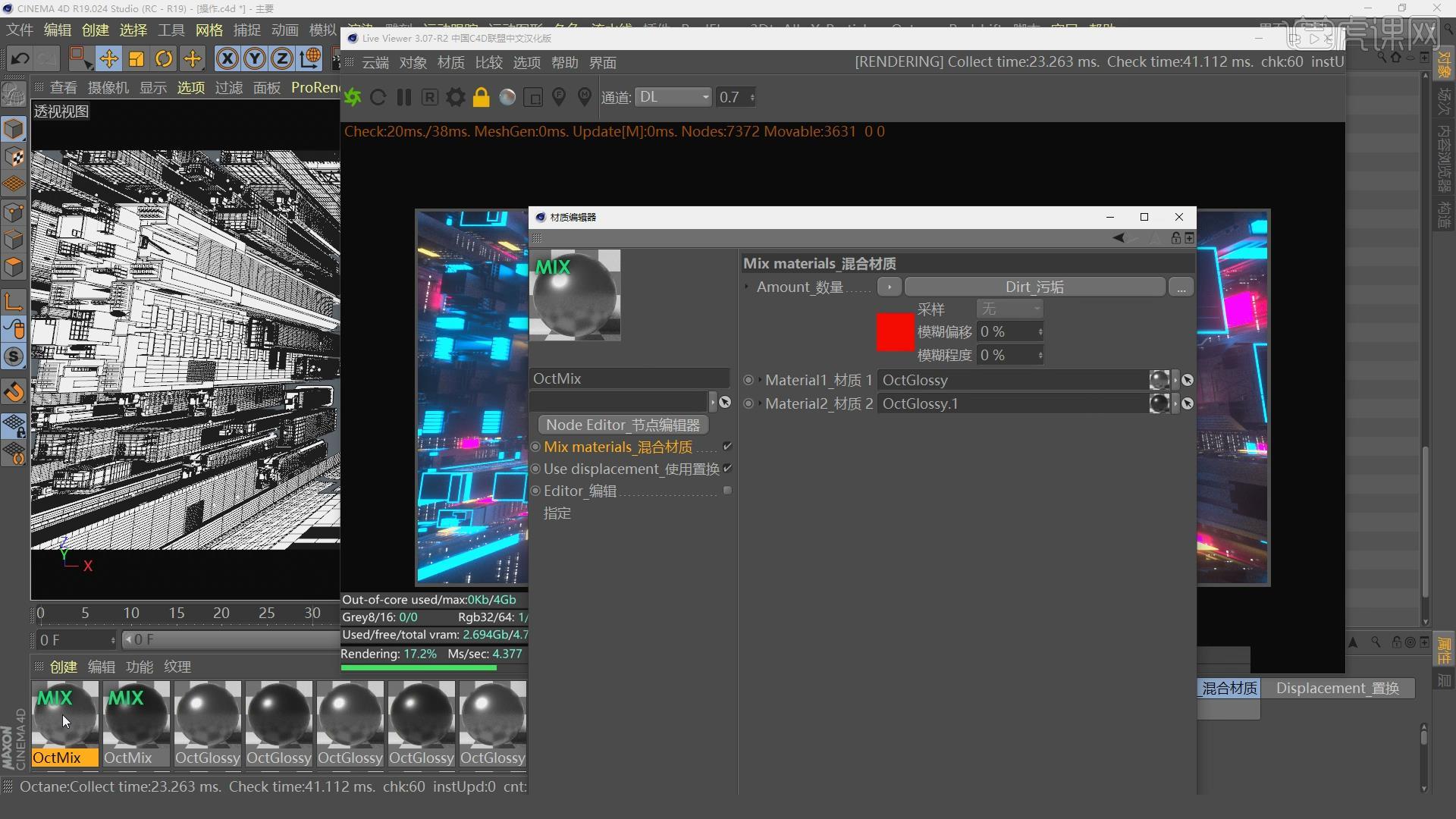Viewport: 1456px width, 819px height.
Task: Enable the Editor_编辑 checkbox
Action: click(727, 491)
